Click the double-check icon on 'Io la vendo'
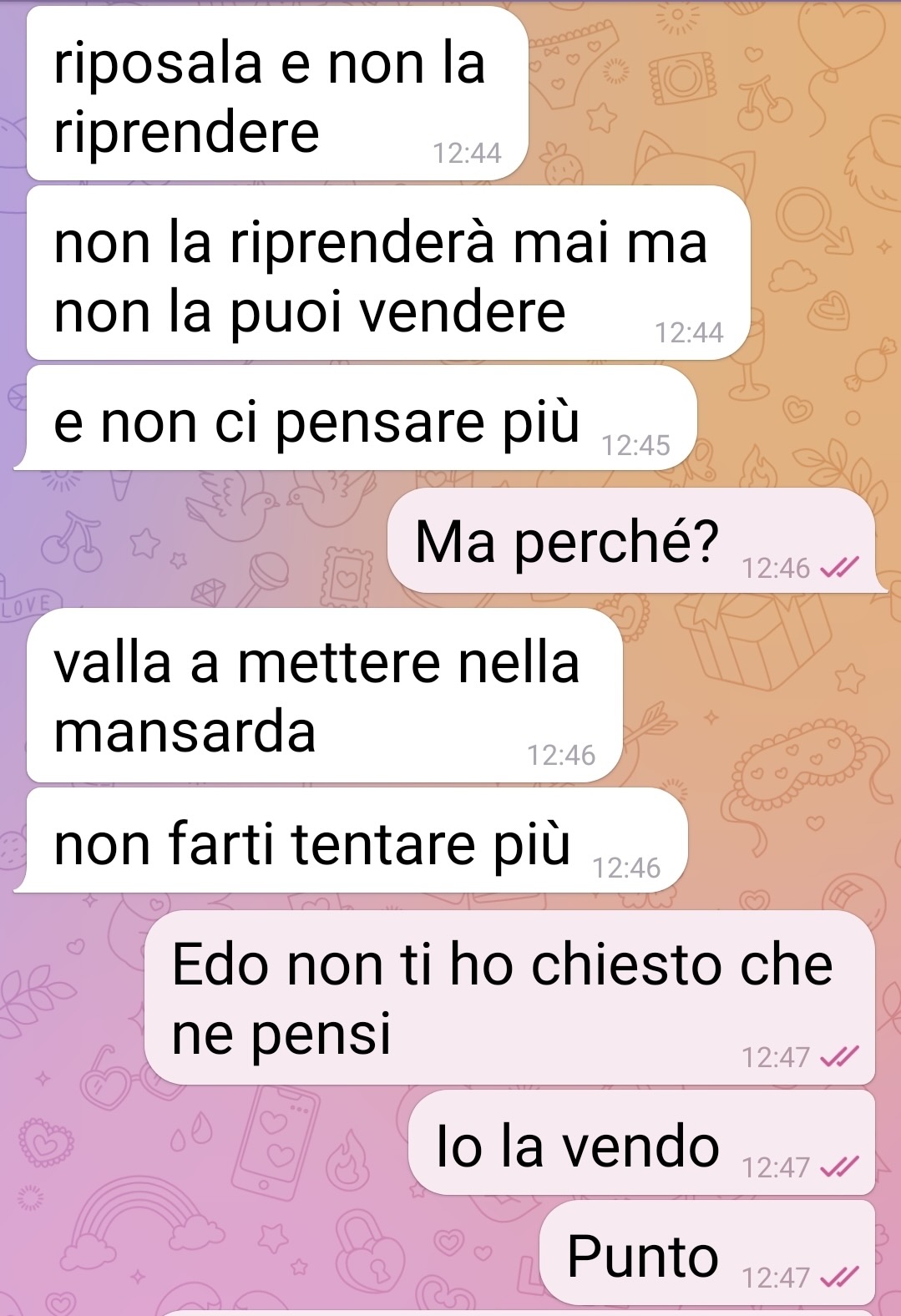This screenshot has width=901, height=1316. pos(838,1167)
